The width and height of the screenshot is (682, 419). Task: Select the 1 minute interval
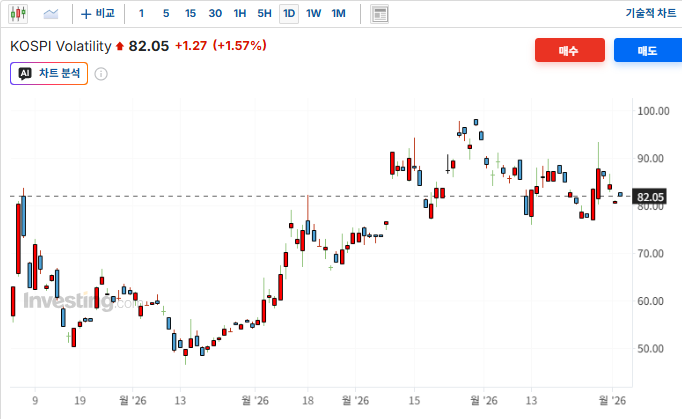141,13
